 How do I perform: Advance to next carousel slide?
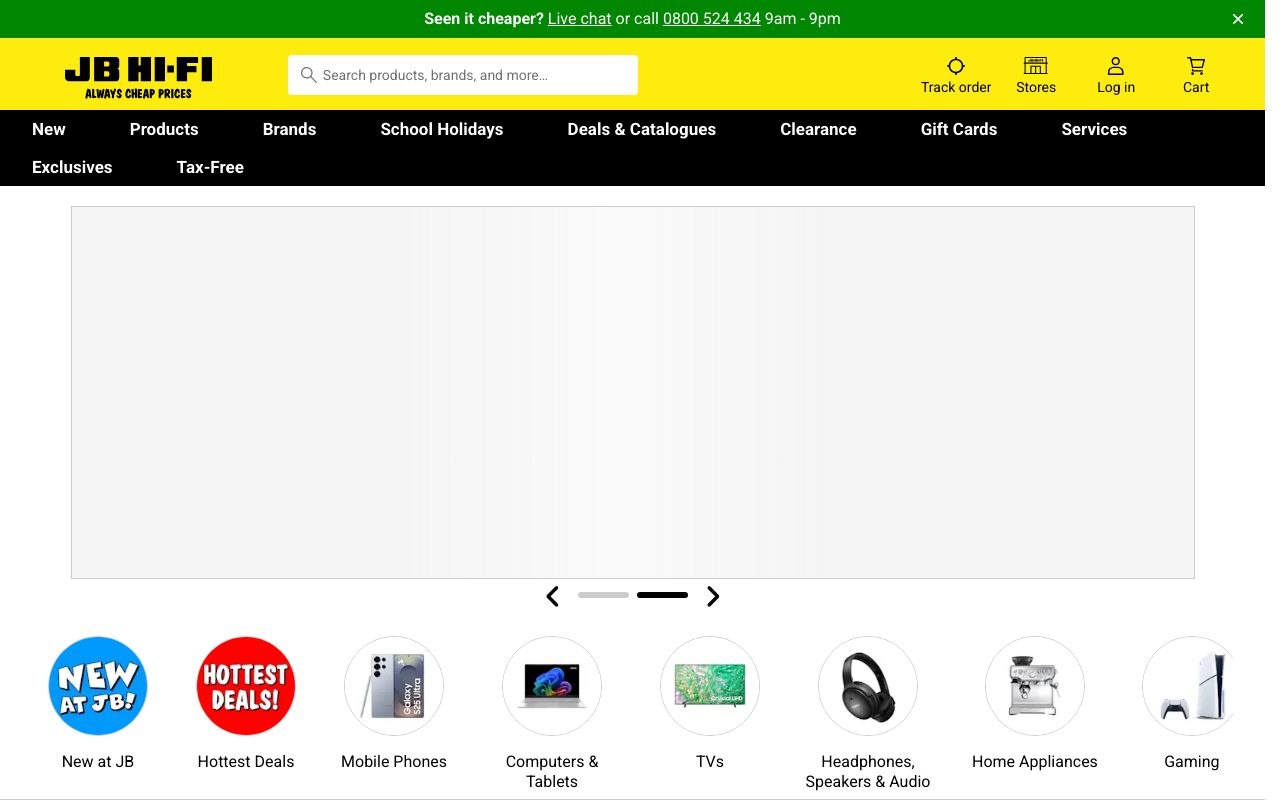tap(713, 596)
